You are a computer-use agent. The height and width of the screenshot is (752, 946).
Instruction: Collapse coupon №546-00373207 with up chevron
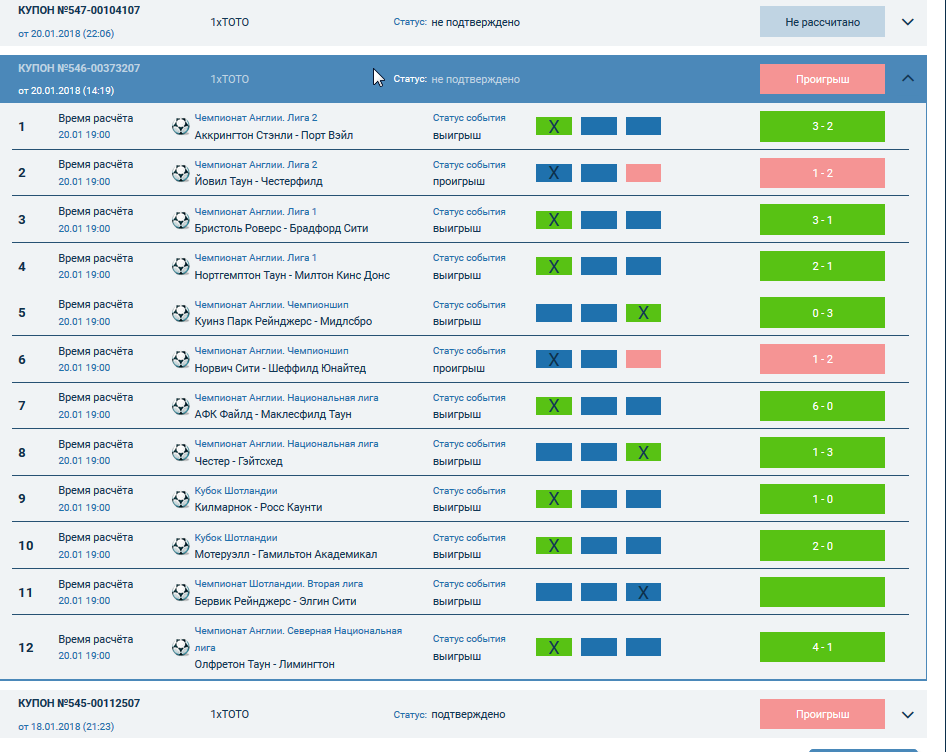point(907,78)
